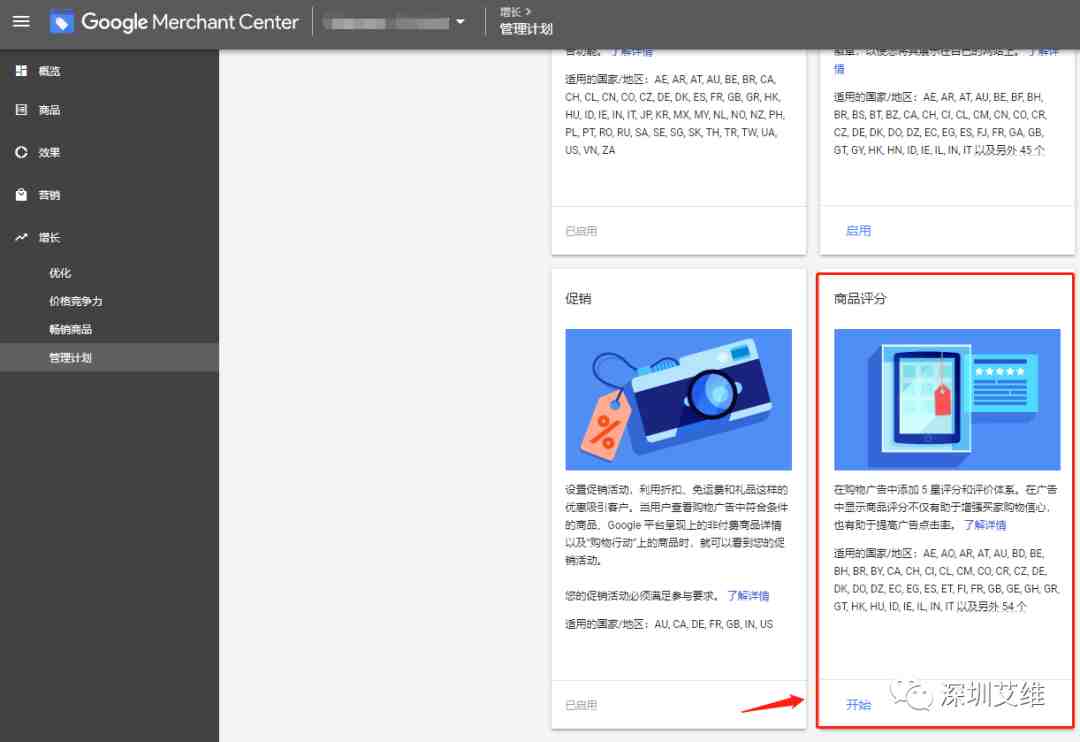Open 了解详情 link in 商品评分 card

984,525
